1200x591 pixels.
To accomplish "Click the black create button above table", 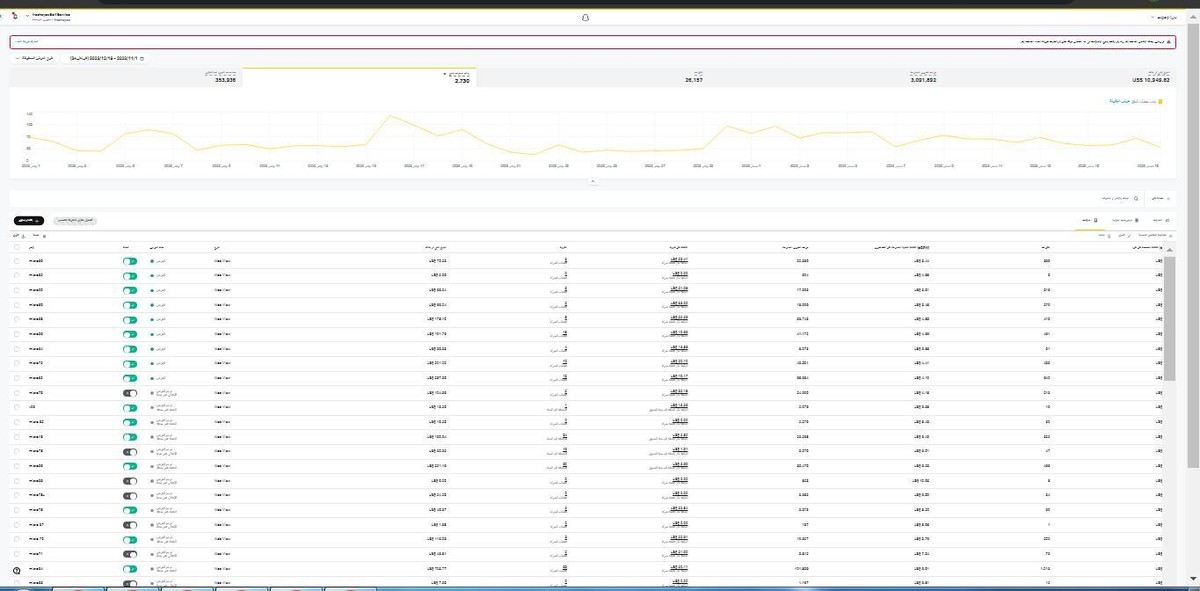I will pos(30,219).
